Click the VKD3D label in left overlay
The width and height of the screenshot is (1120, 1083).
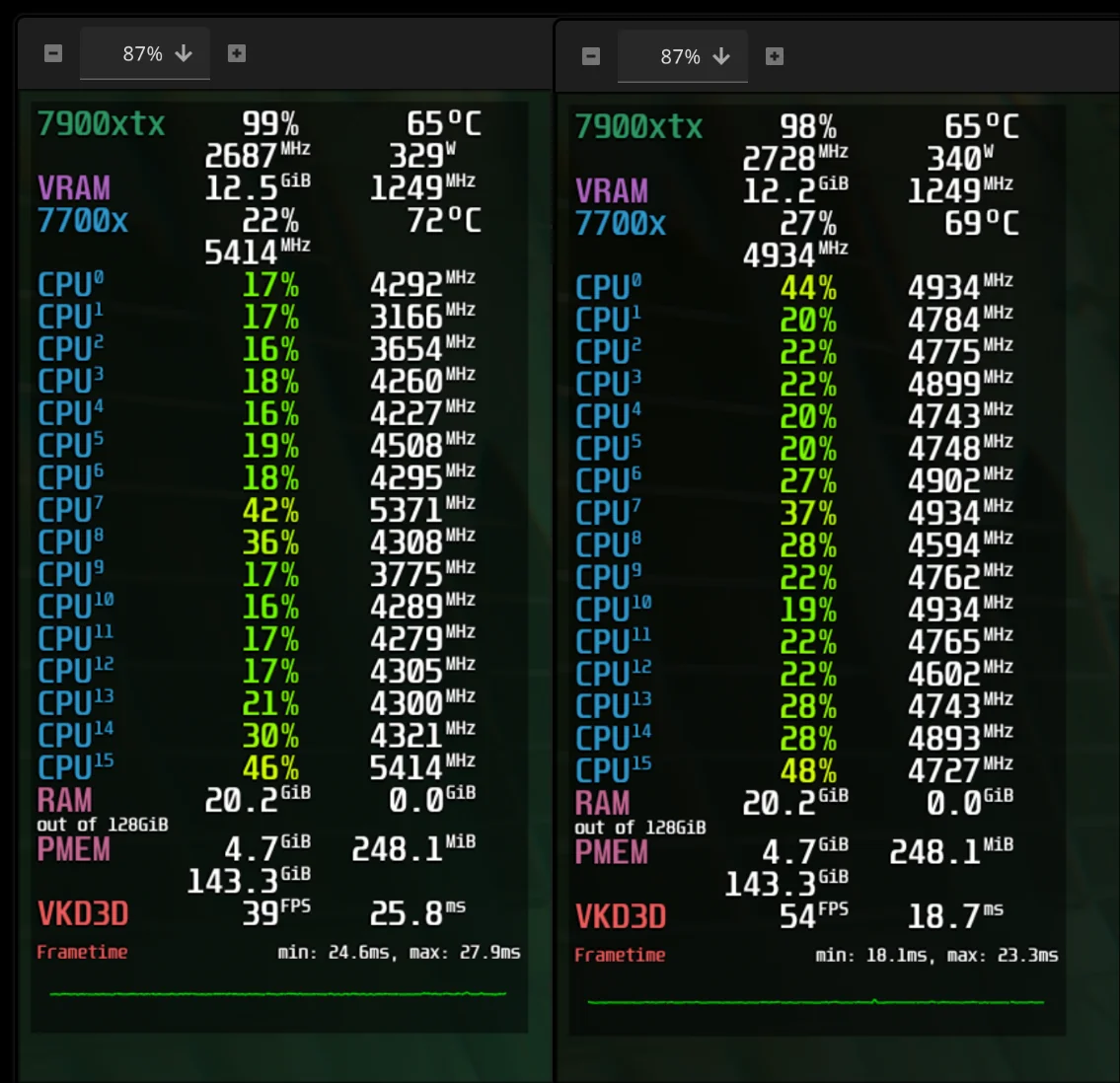pyautogui.click(x=83, y=913)
